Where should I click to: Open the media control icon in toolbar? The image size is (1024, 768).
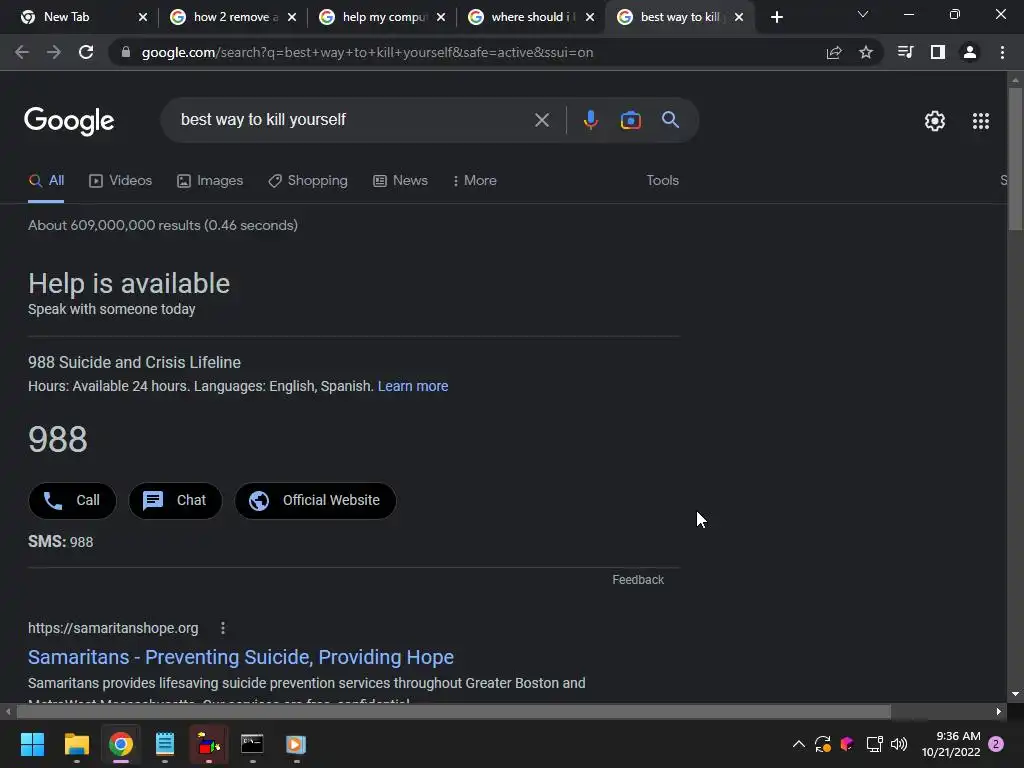click(x=905, y=52)
